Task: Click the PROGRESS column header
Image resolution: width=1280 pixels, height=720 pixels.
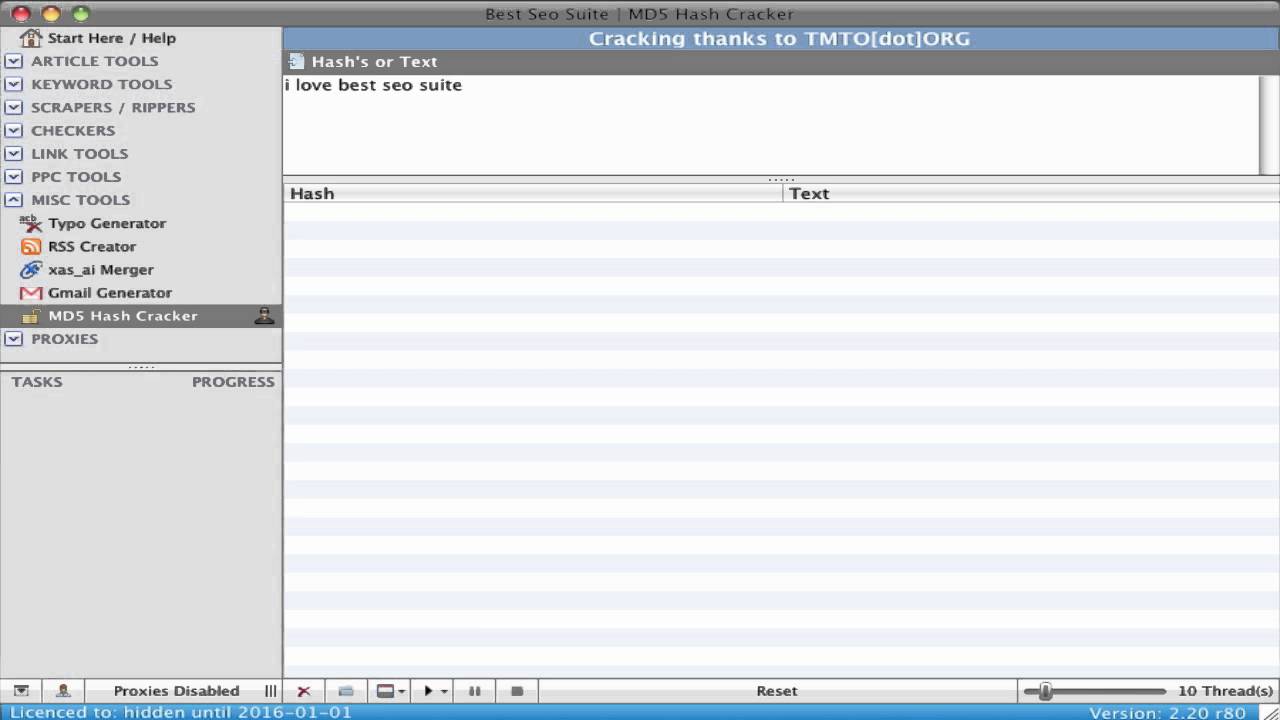Action: pos(233,382)
